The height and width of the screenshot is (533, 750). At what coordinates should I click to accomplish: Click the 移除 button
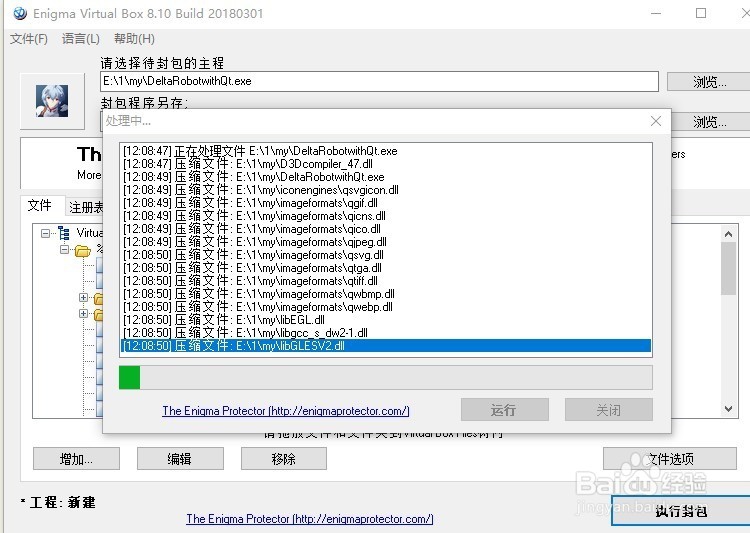click(x=284, y=459)
